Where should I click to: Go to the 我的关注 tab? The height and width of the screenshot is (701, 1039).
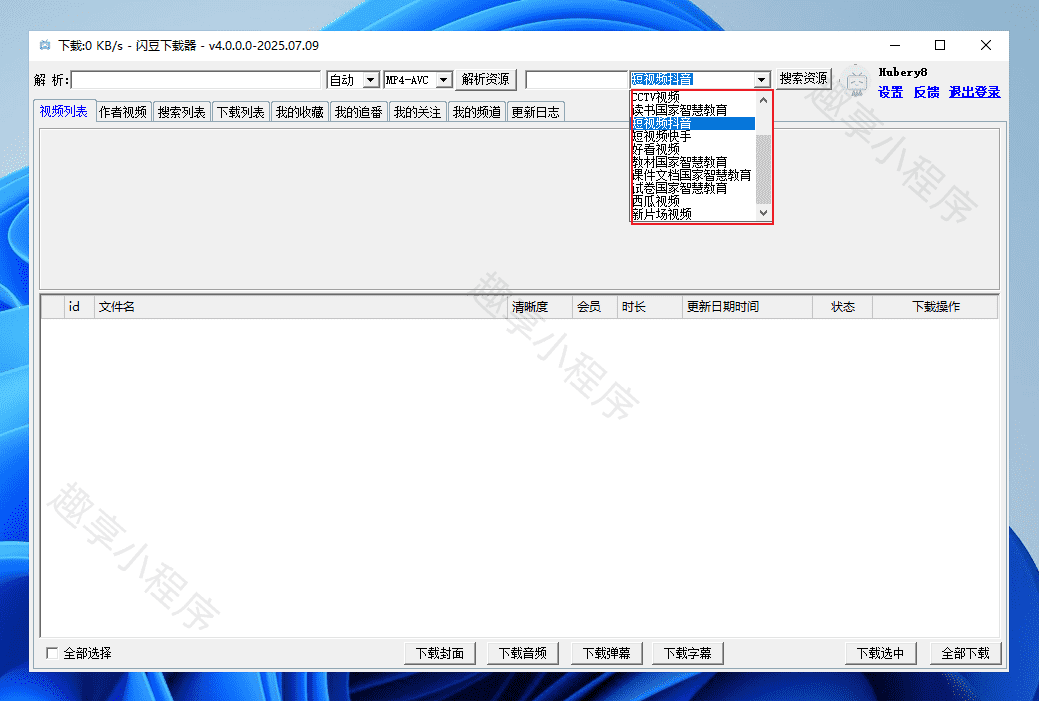coord(417,112)
